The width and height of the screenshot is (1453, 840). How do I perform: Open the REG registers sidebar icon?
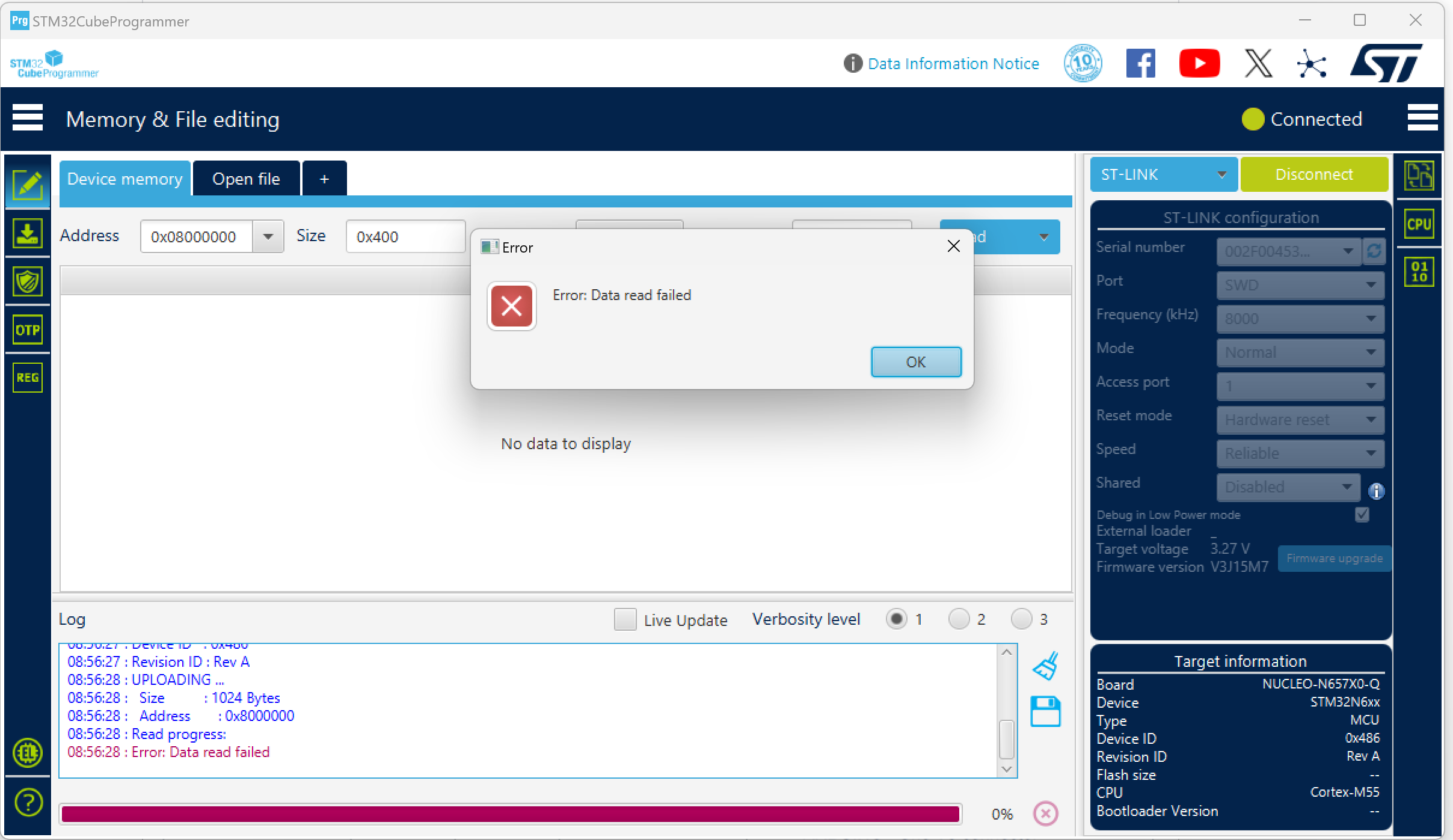pyautogui.click(x=28, y=378)
